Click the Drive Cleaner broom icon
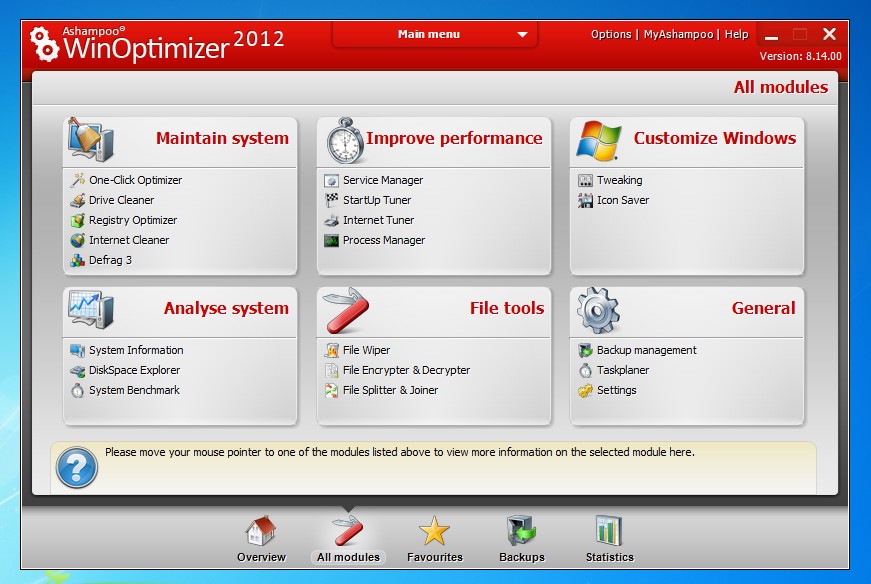This screenshot has width=871, height=584. (78, 200)
